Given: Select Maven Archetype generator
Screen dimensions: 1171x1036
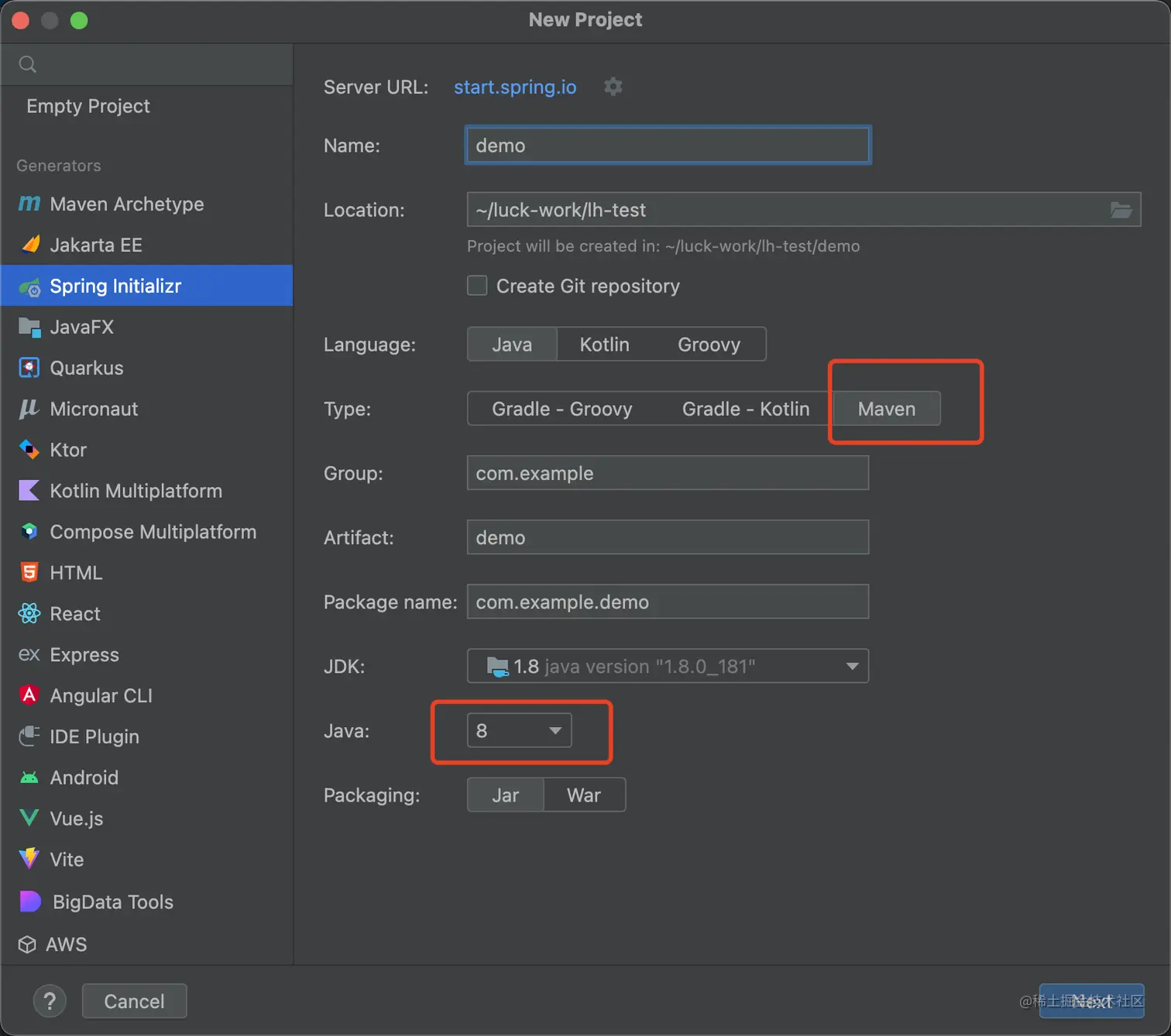Looking at the screenshot, I should pos(147,204).
